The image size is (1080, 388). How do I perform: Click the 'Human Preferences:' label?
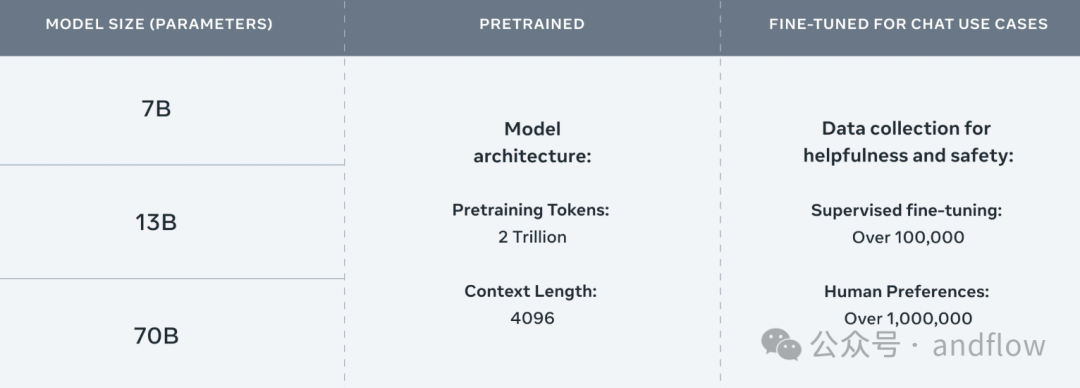point(906,292)
